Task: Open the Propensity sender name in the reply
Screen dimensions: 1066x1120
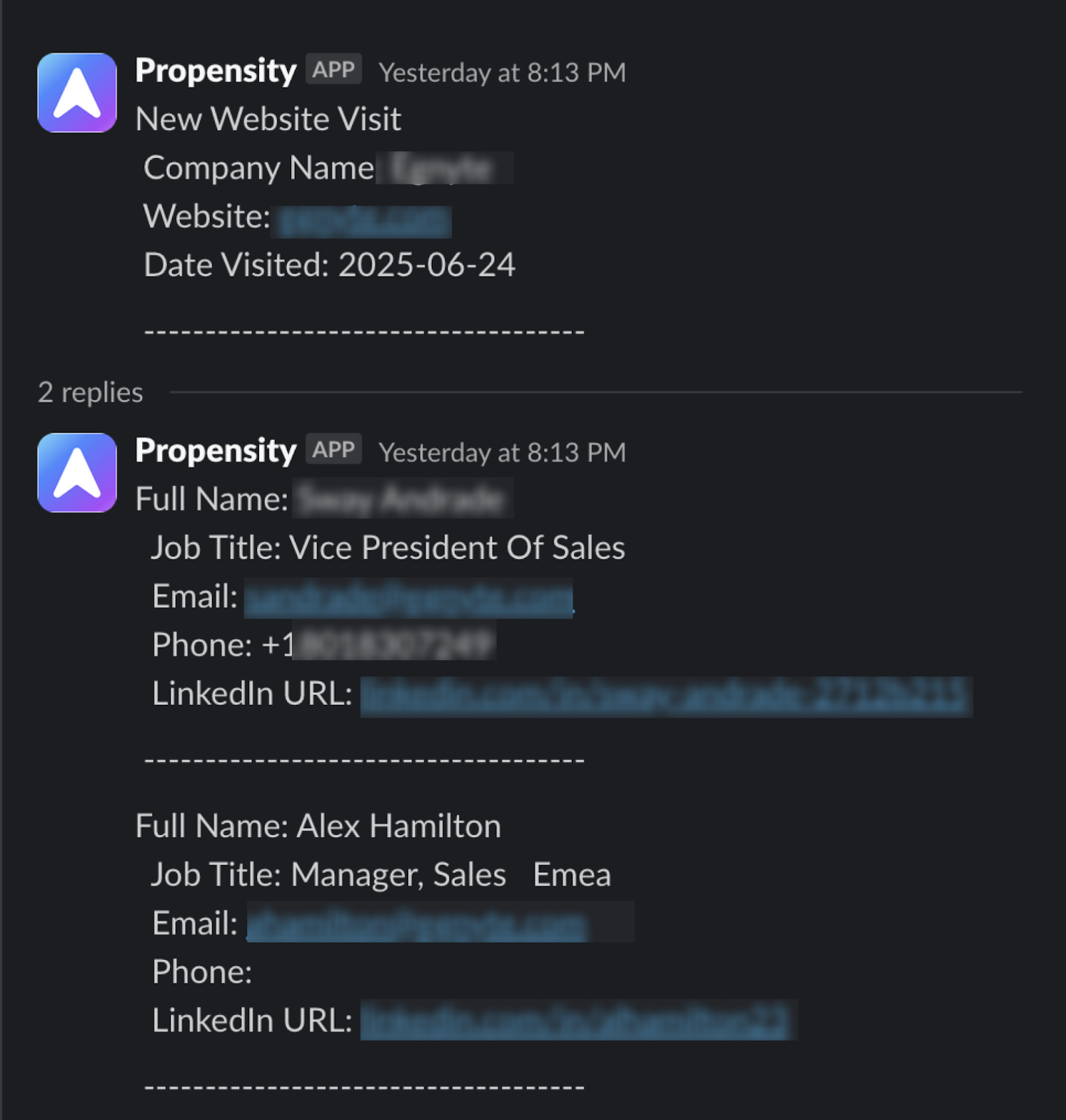Action: pyautogui.click(x=216, y=451)
